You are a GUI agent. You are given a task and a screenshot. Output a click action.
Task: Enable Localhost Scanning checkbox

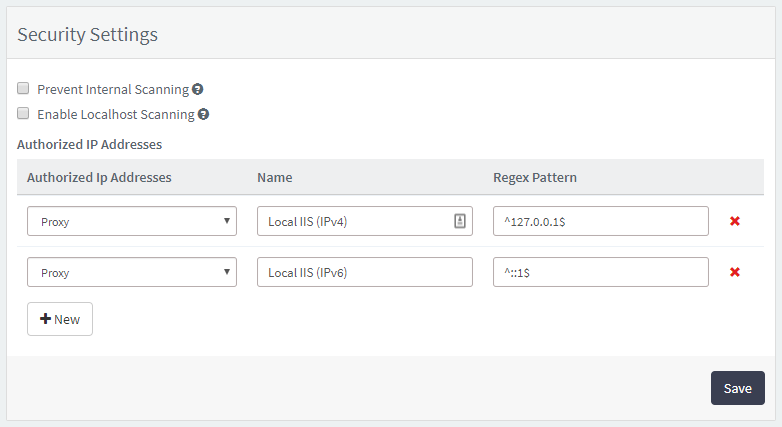click(x=23, y=113)
